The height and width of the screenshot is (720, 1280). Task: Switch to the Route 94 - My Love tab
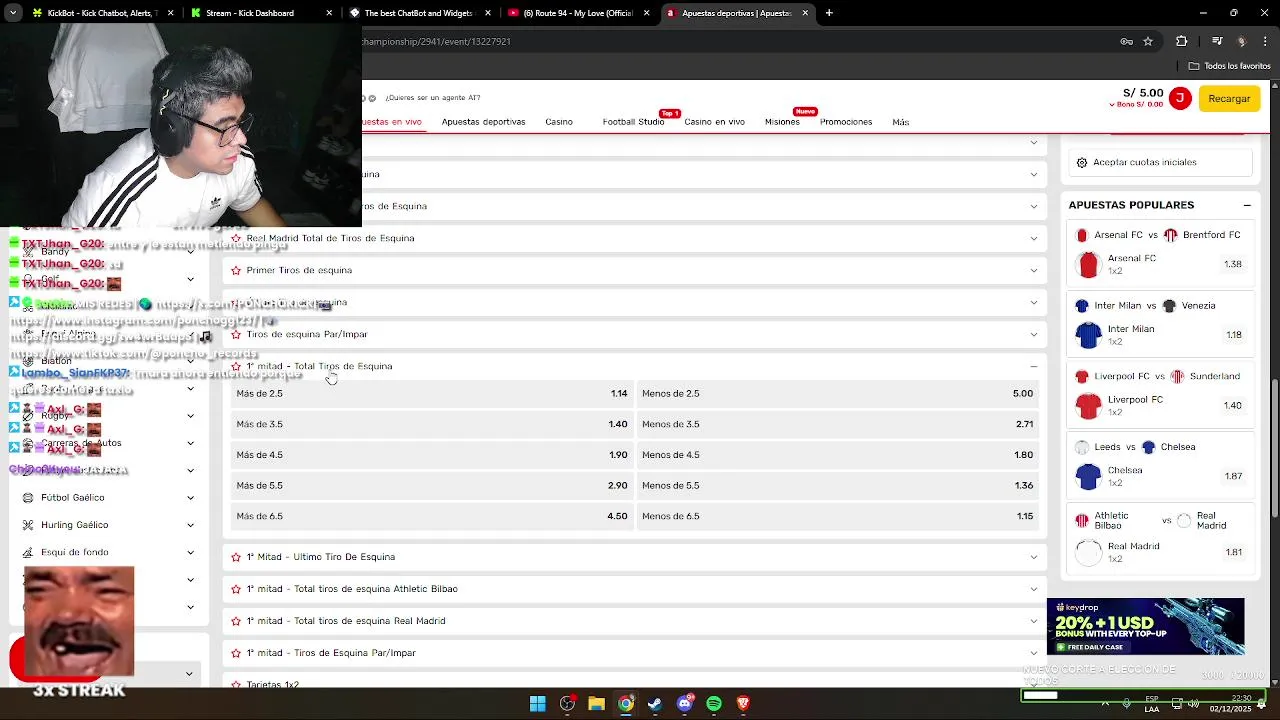pyautogui.click(x=579, y=13)
